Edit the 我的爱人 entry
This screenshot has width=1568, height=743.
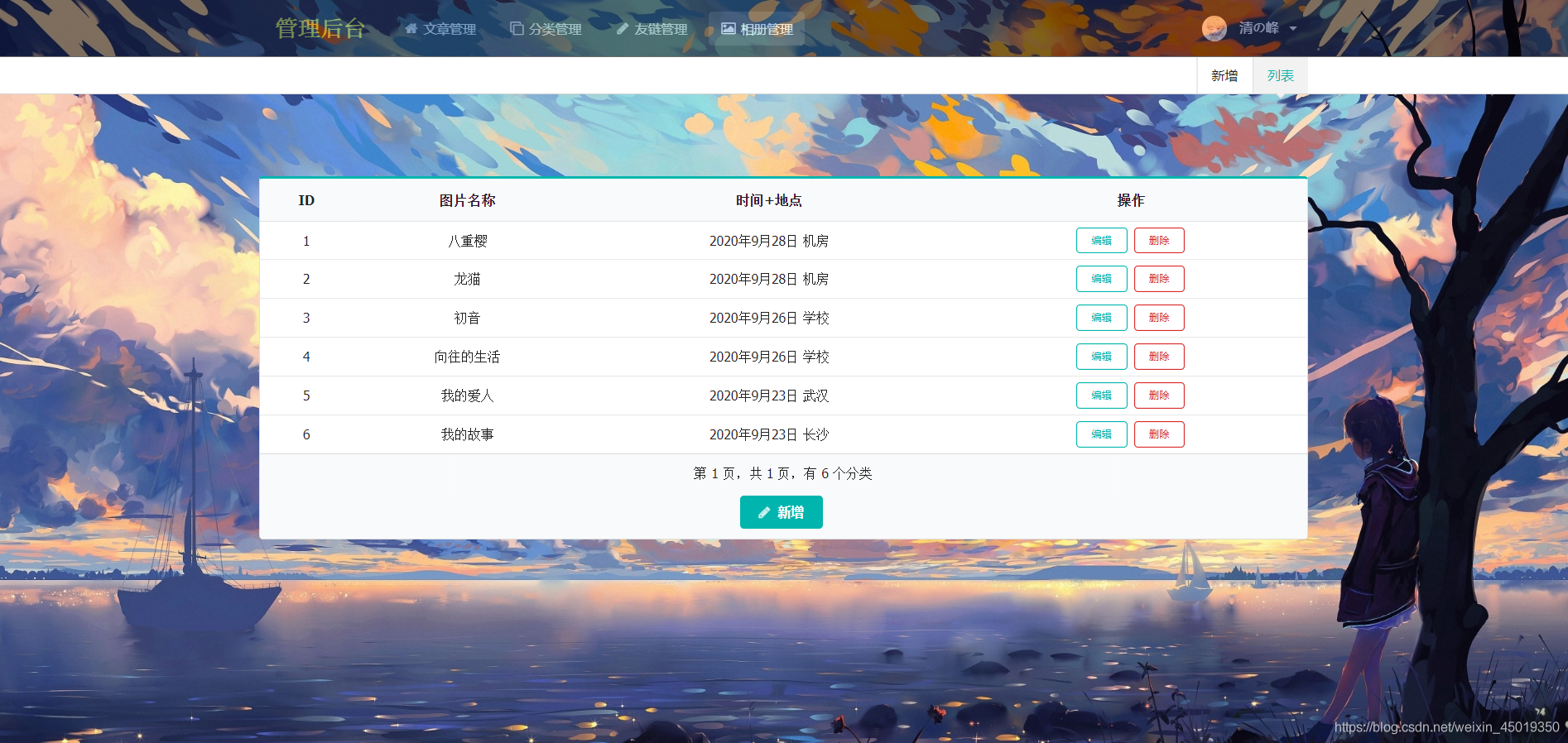[1101, 395]
